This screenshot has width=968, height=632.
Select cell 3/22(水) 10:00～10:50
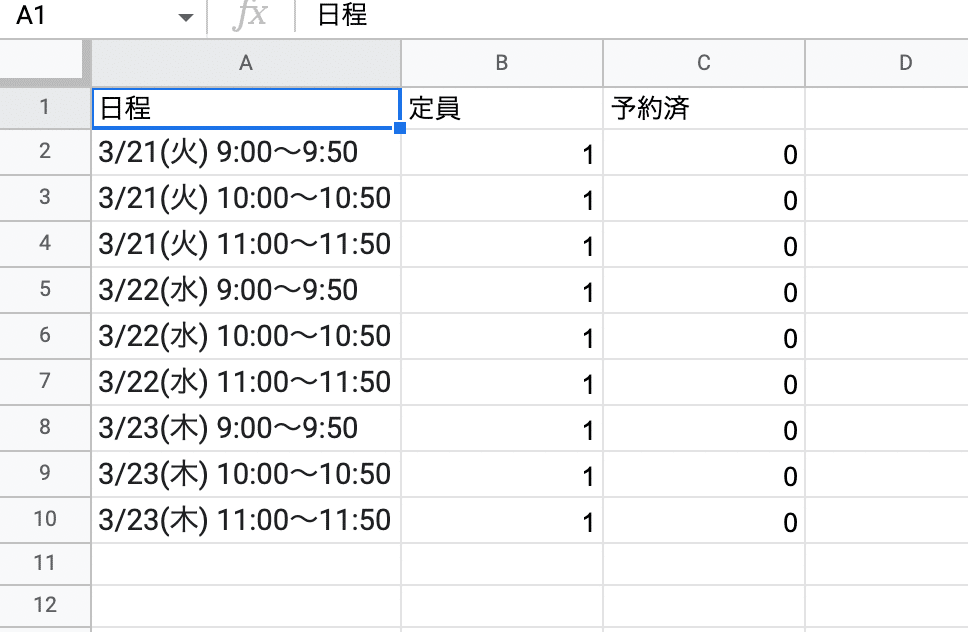point(246,336)
